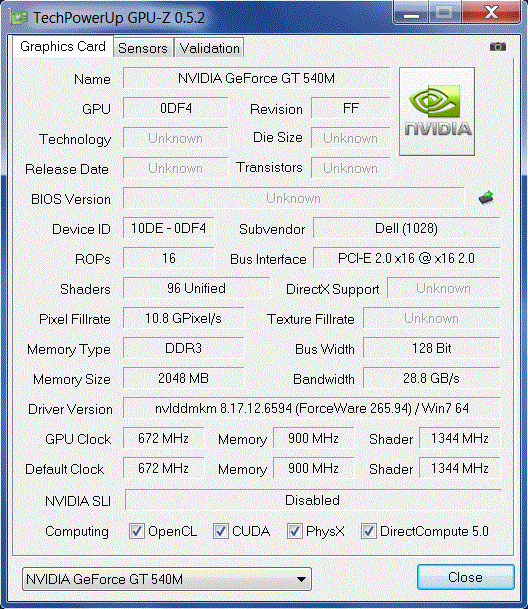Toggle the PhysX checkbox
The width and height of the screenshot is (528, 609).
(294, 531)
